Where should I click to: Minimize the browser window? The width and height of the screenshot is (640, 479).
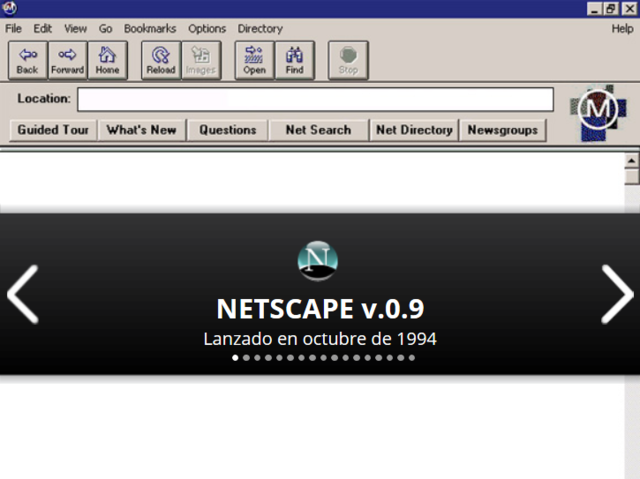coord(595,9)
